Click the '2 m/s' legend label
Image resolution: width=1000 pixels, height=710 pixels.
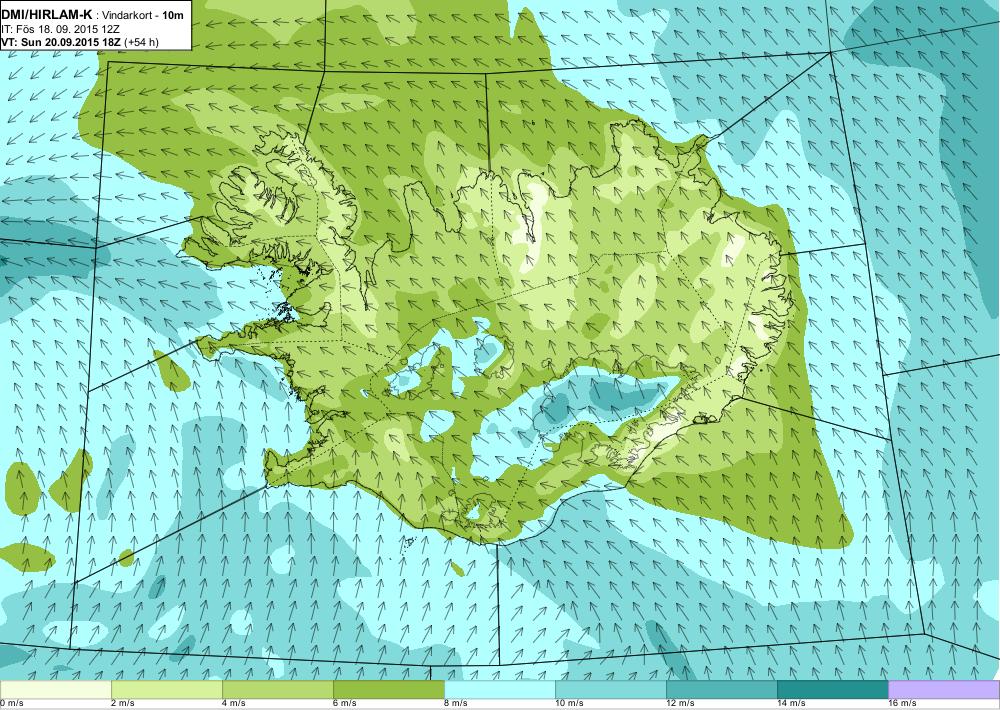(123, 704)
